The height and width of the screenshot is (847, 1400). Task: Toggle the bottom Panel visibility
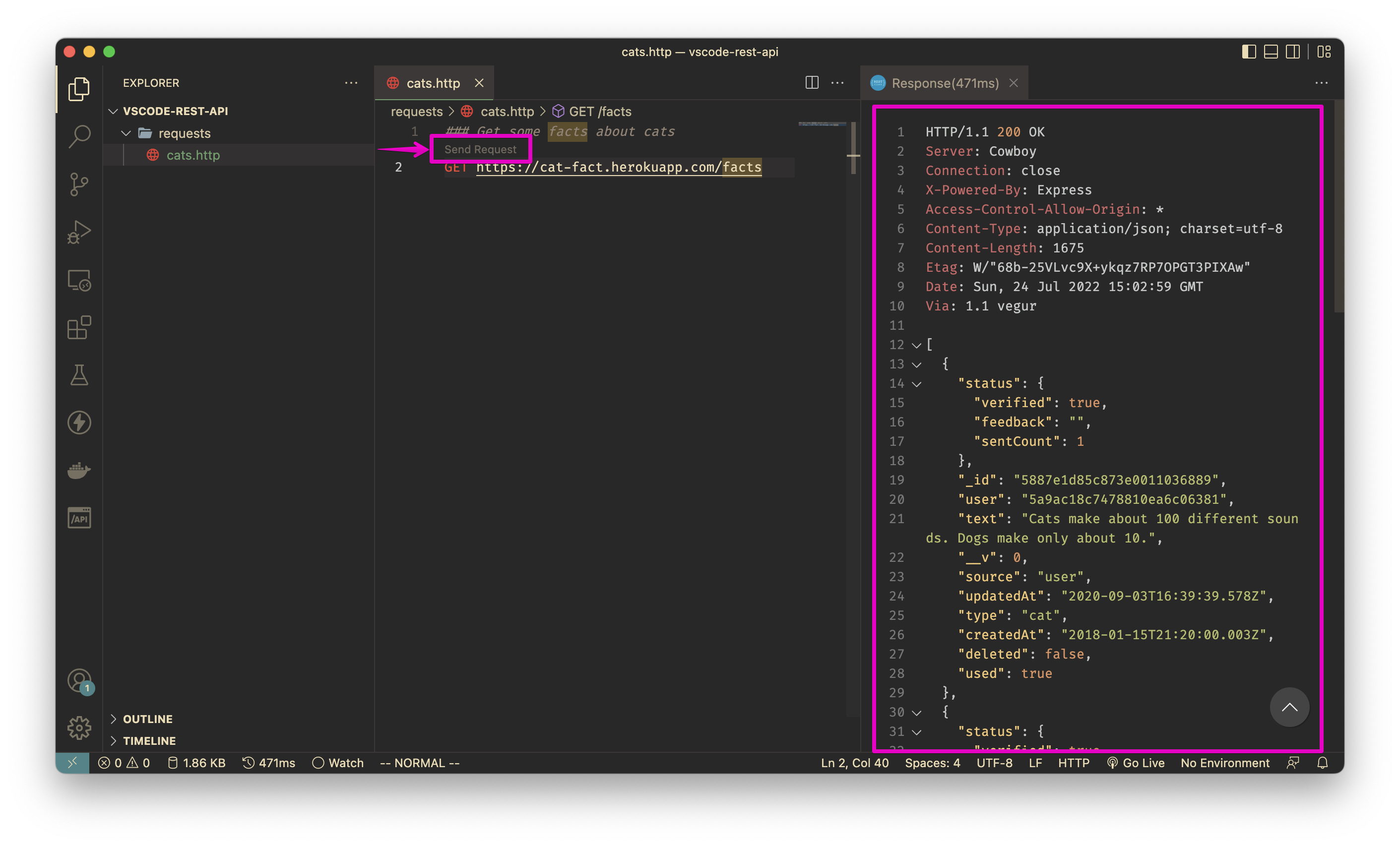[x=1271, y=52]
